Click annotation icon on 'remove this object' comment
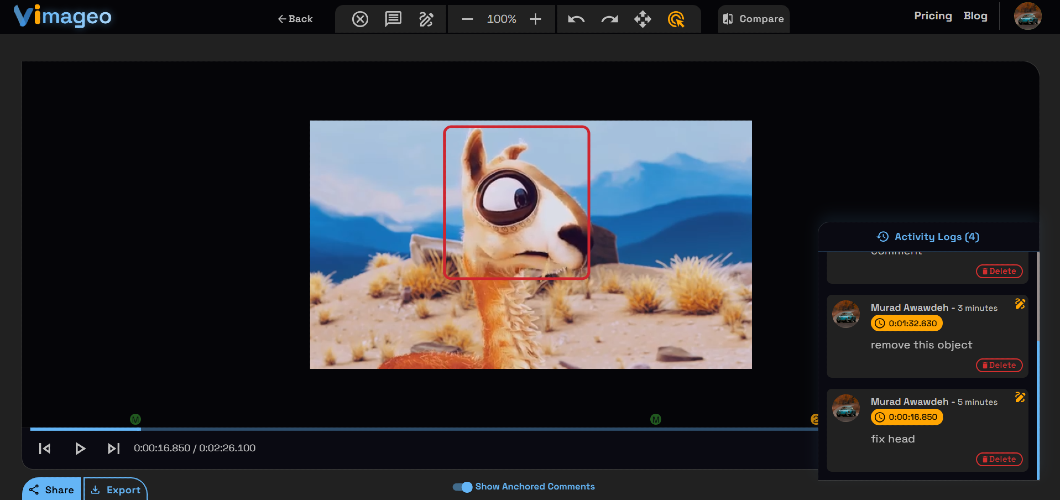The width and height of the screenshot is (1060, 500). pos(1020,303)
